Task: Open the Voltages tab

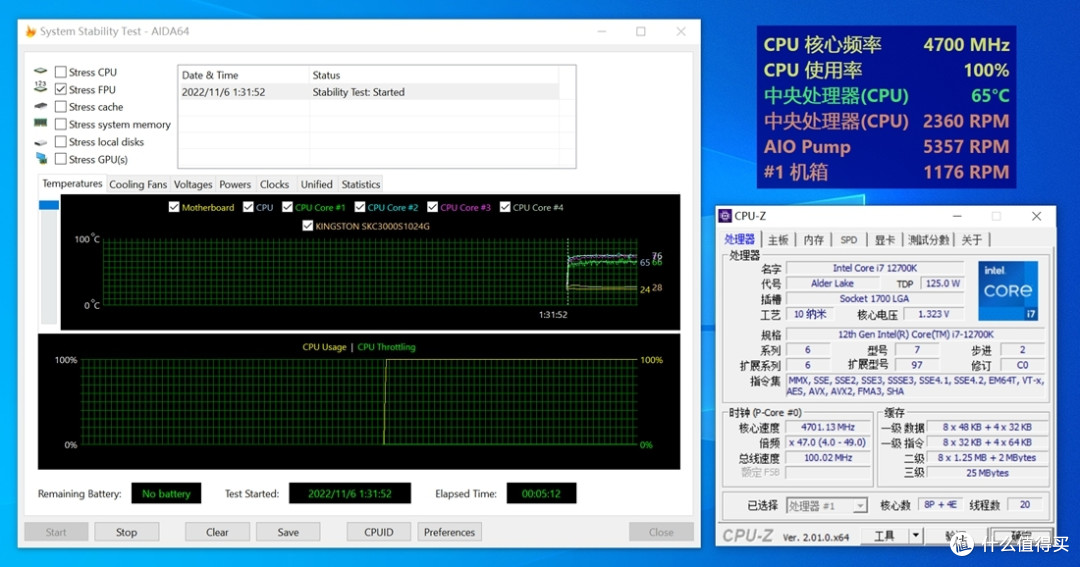Action: pos(193,185)
